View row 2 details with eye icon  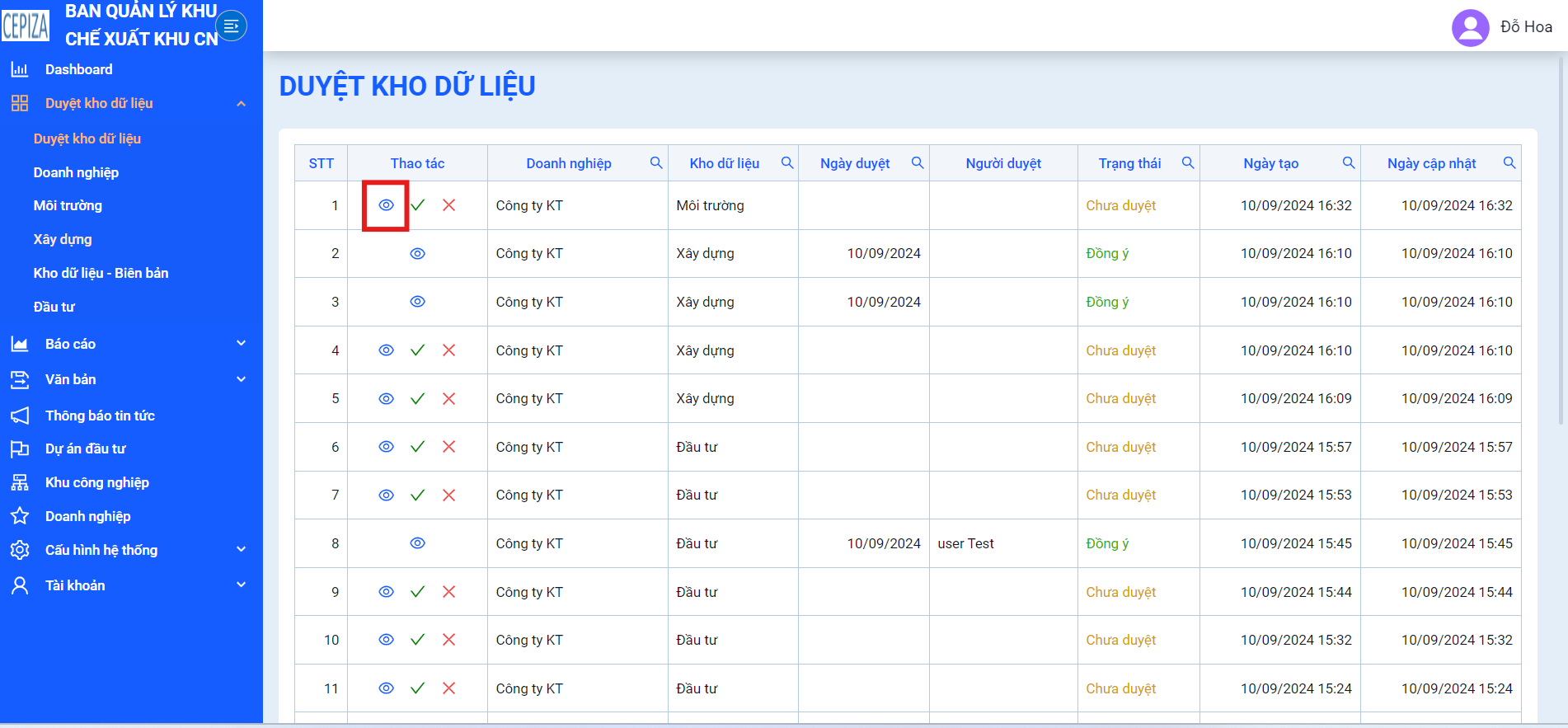click(x=418, y=253)
